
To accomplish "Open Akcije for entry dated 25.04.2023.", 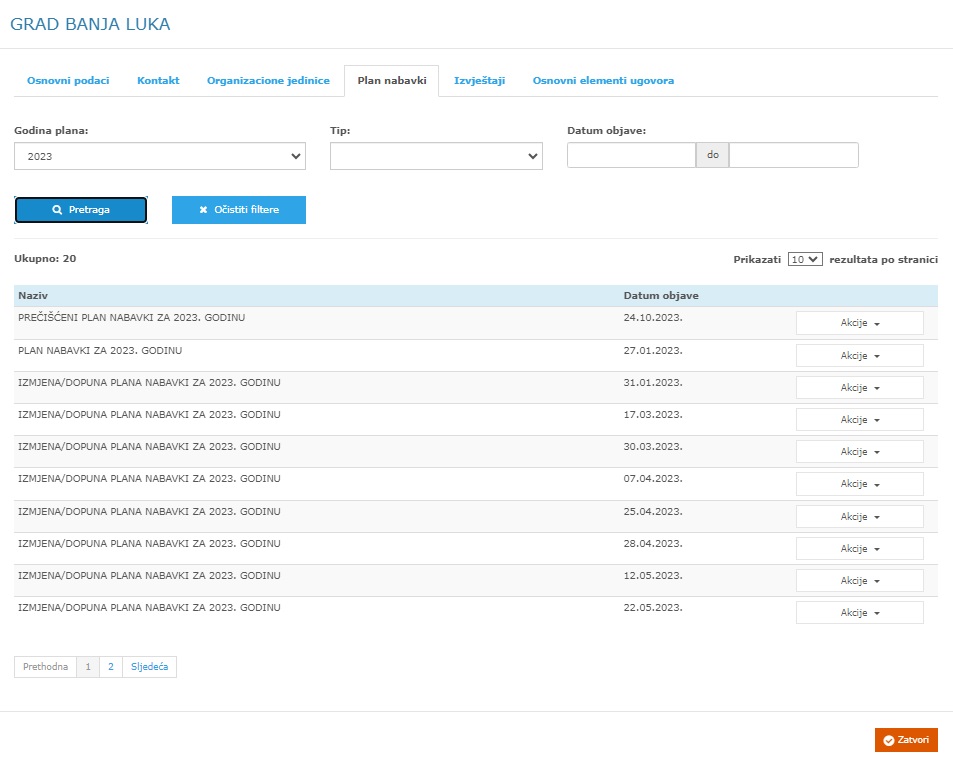I will coord(860,516).
